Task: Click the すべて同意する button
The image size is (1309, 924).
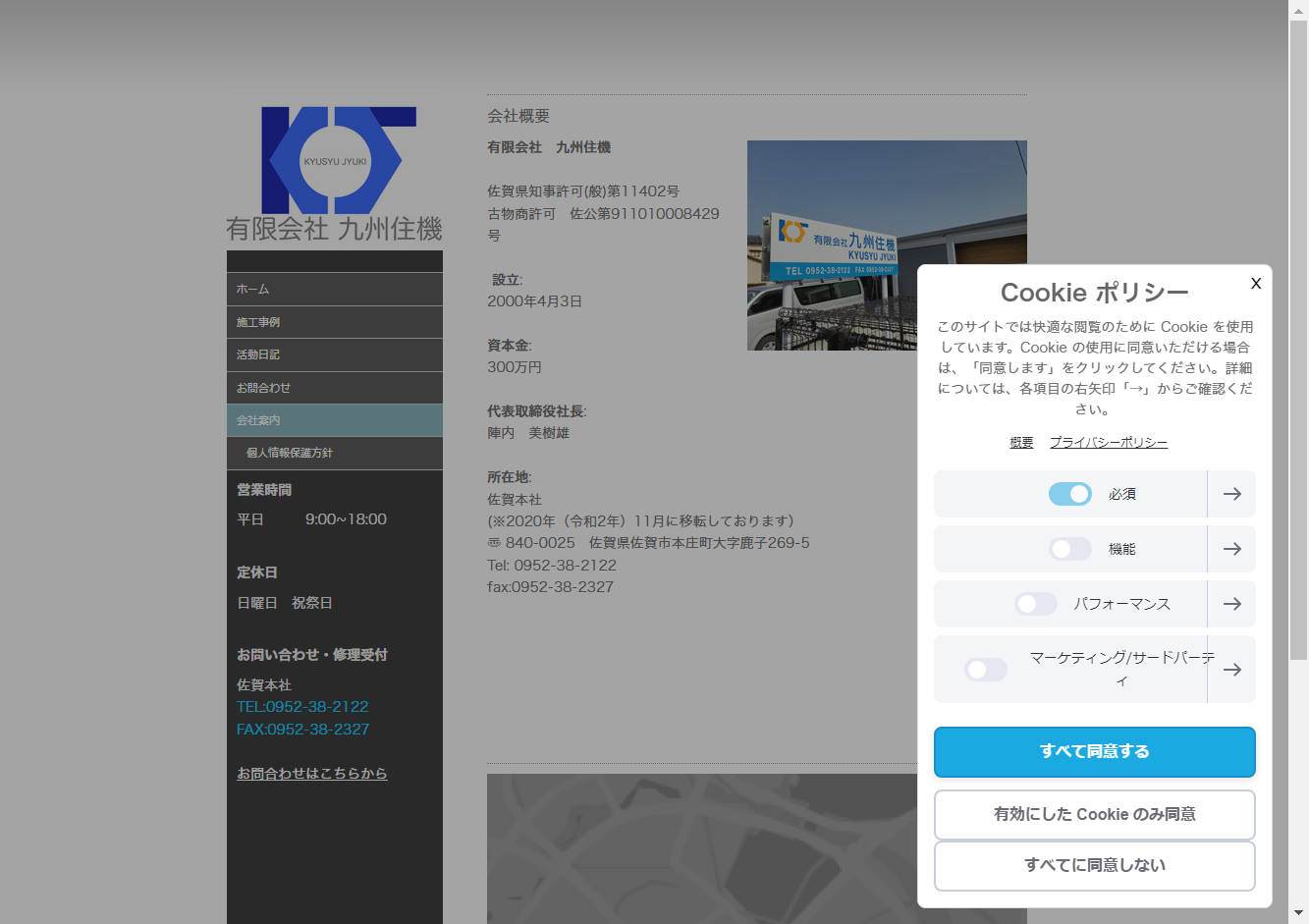Action: tap(1094, 751)
